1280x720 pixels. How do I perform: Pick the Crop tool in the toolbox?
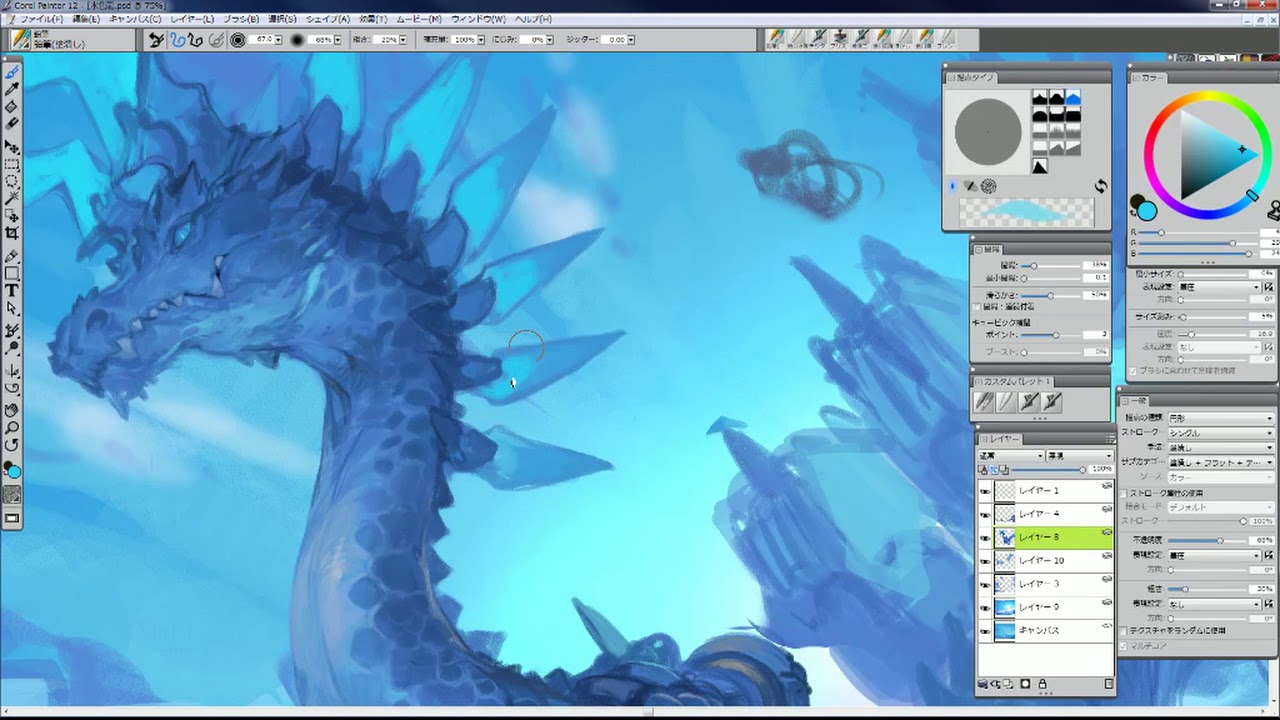(12, 233)
